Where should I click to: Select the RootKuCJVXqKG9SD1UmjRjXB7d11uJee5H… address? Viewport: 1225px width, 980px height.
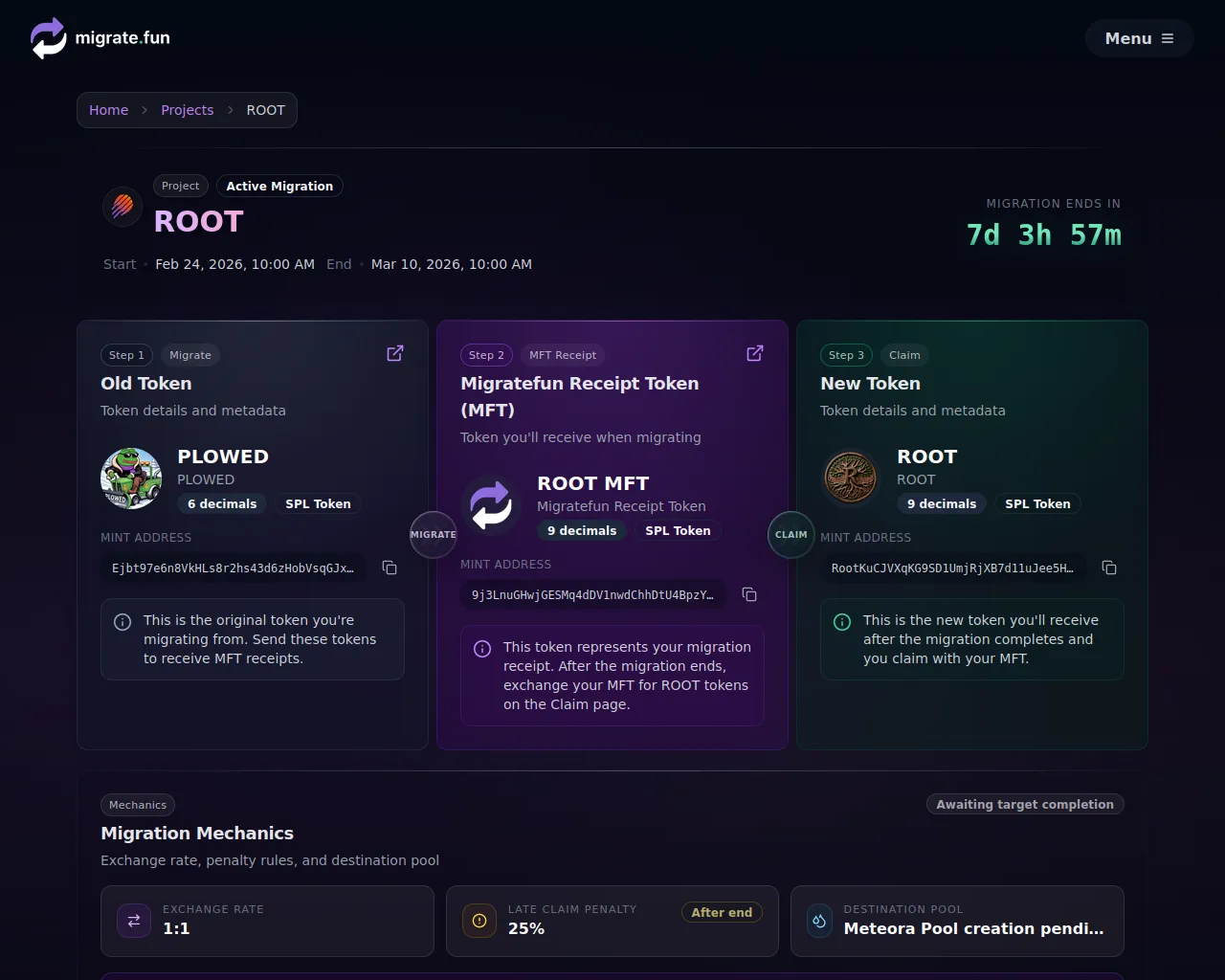pos(952,568)
